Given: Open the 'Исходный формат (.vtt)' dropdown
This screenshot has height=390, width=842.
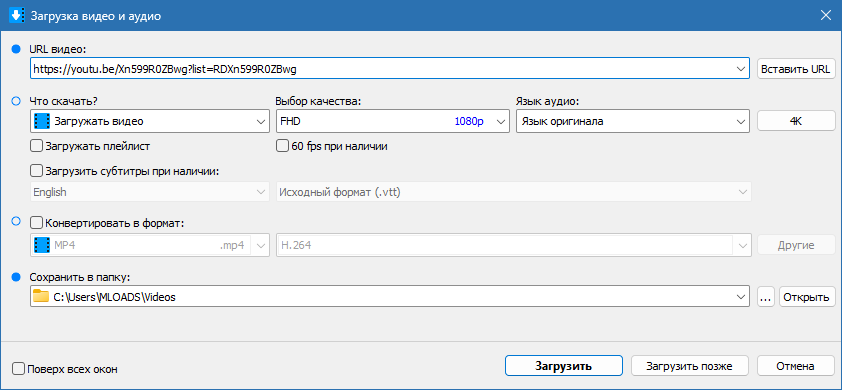Looking at the screenshot, I should 513,192.
